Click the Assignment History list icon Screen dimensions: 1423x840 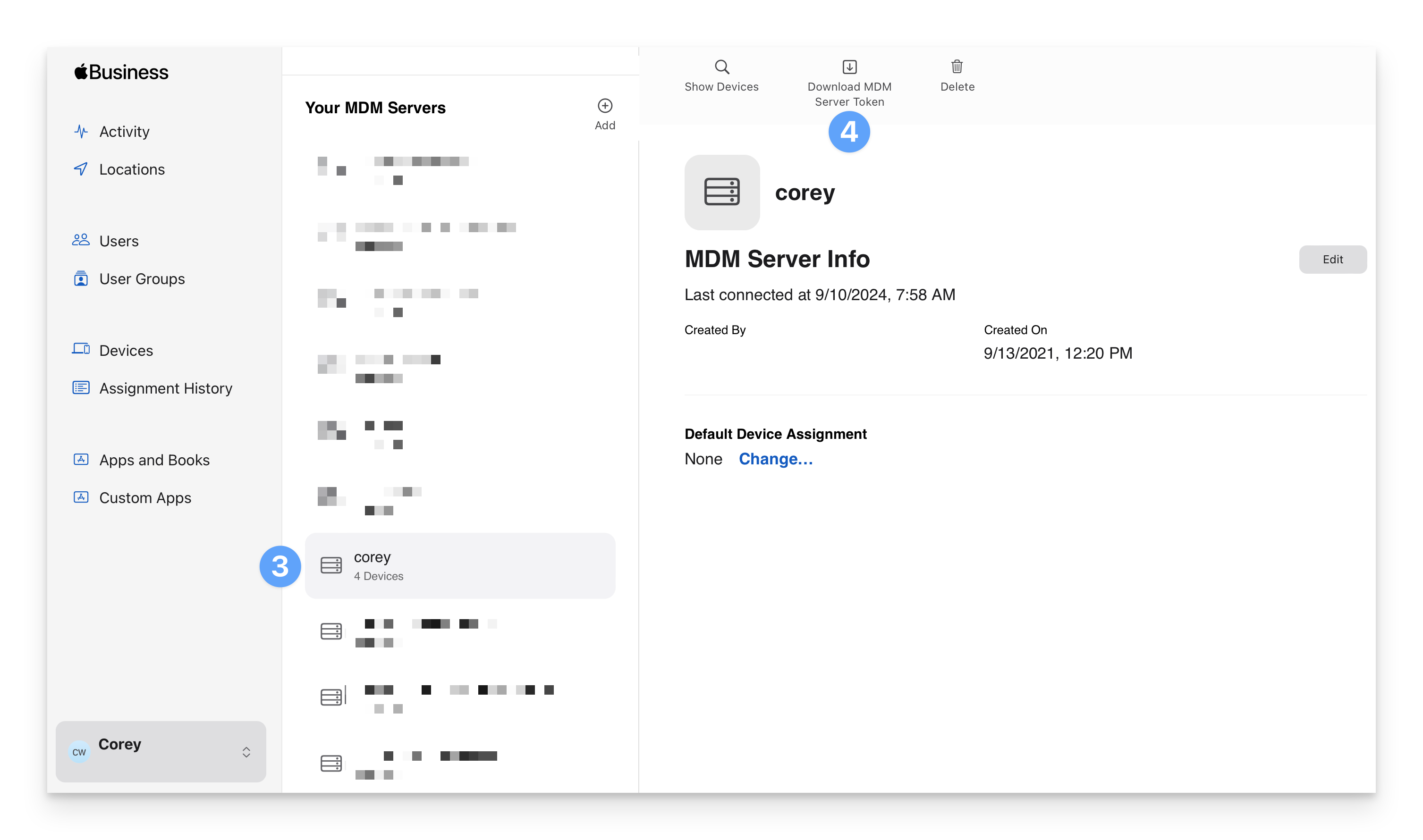click(81, 388)
